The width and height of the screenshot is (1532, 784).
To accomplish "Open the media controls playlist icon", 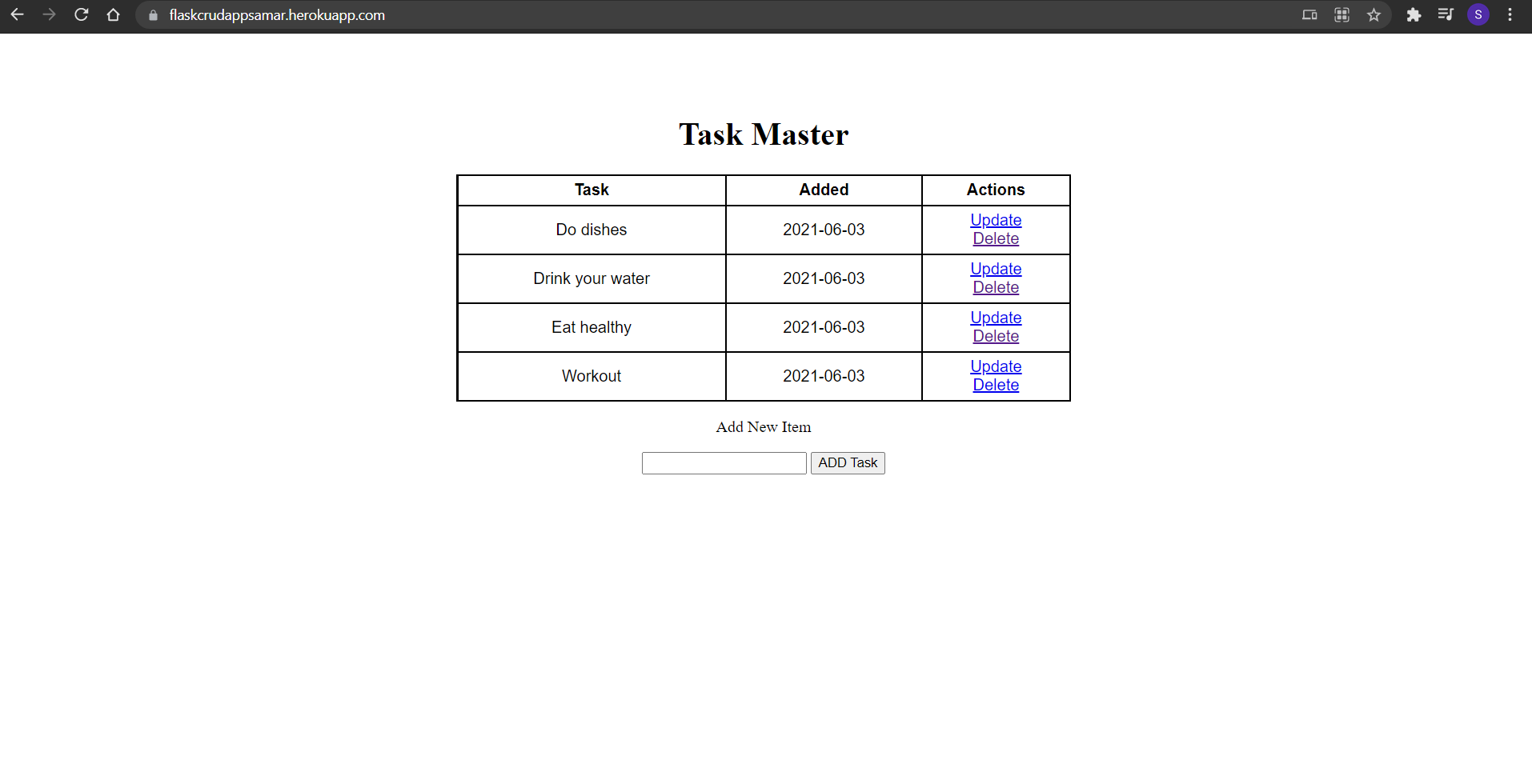I will coord(1446,15).
